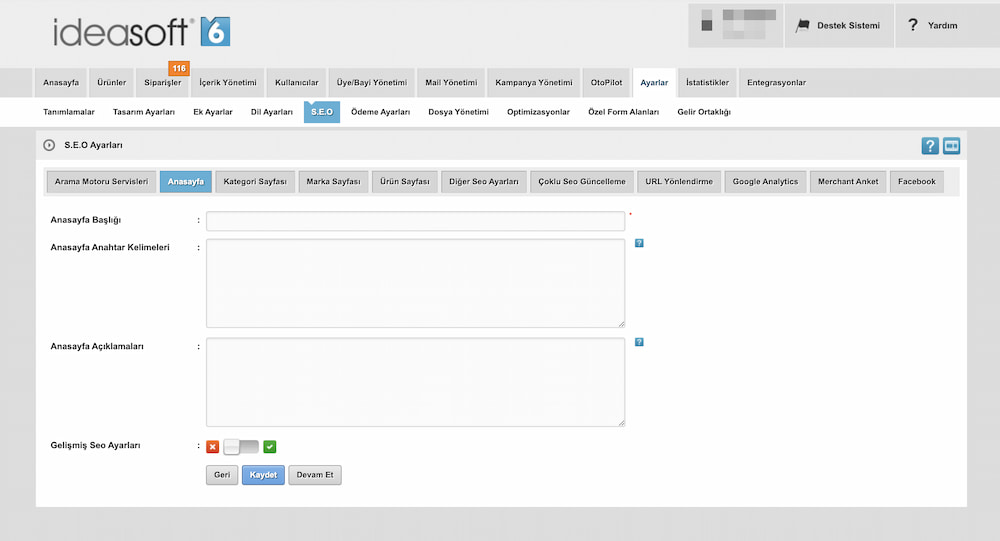Click the Yardım question mark button
This screenshot has height=541, width=1000.
pos(913,26)
